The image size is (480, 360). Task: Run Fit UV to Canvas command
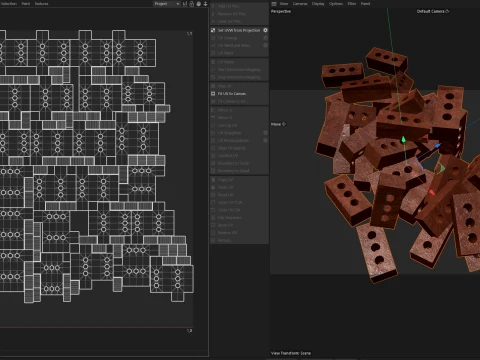[239, 94]
